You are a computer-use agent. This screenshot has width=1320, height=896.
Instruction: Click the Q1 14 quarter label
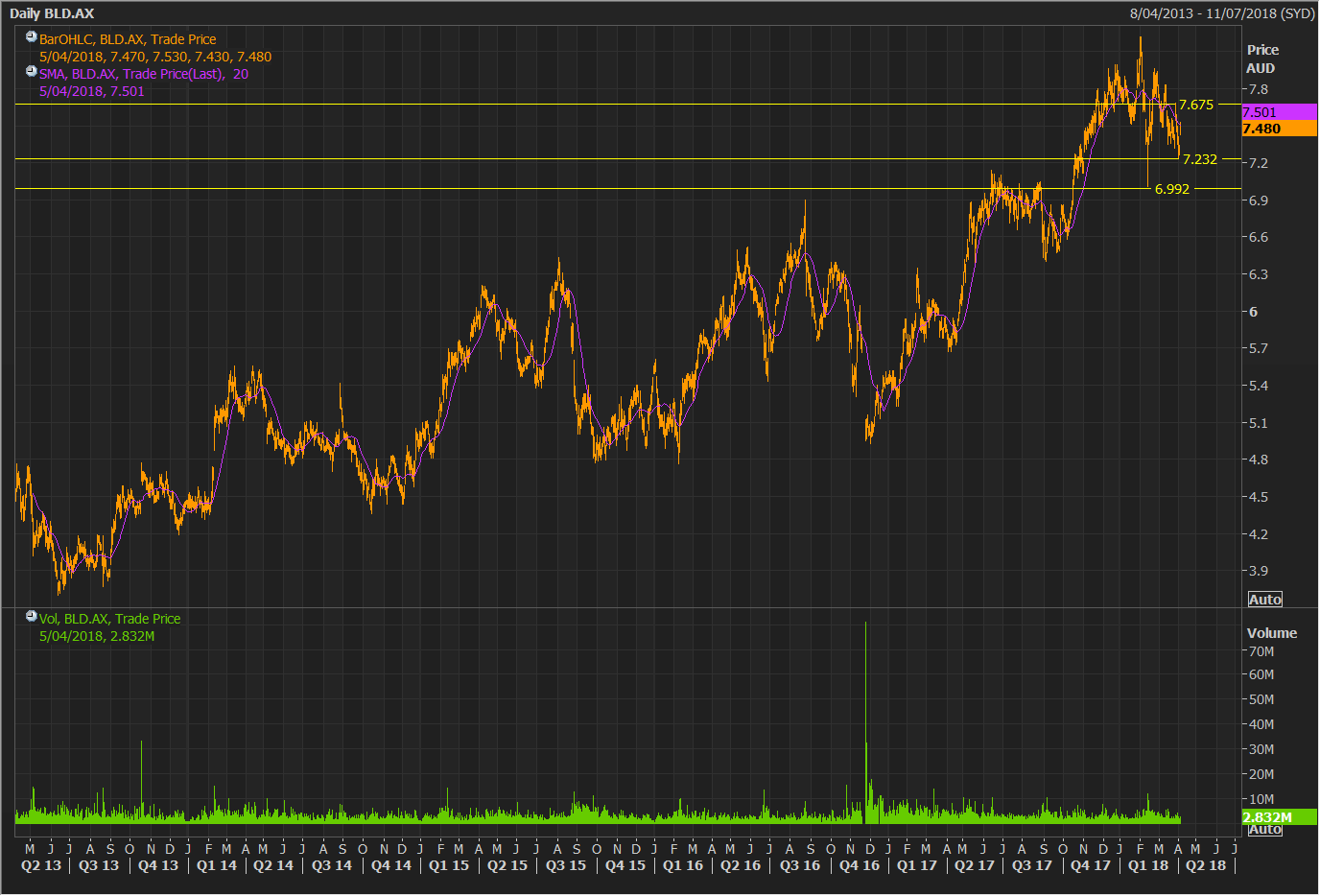(217, 865)
